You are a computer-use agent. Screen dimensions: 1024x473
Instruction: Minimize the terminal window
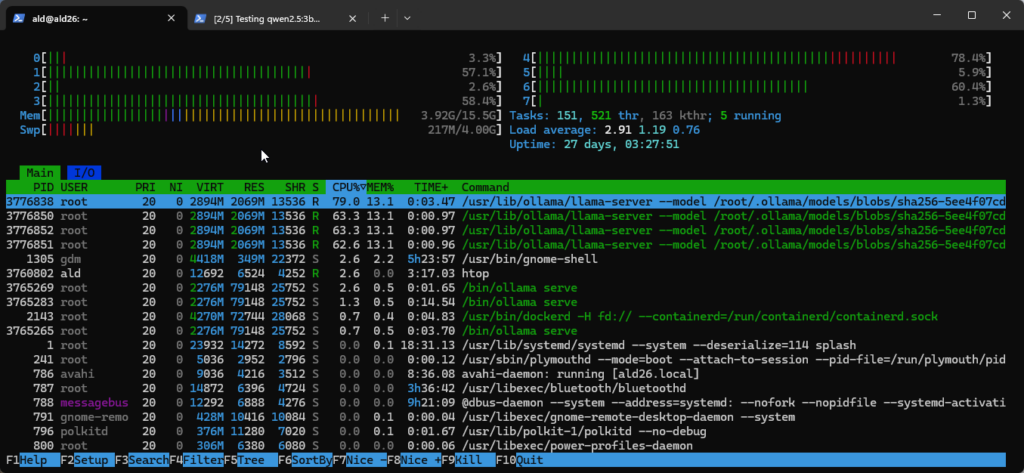(937, 15)
